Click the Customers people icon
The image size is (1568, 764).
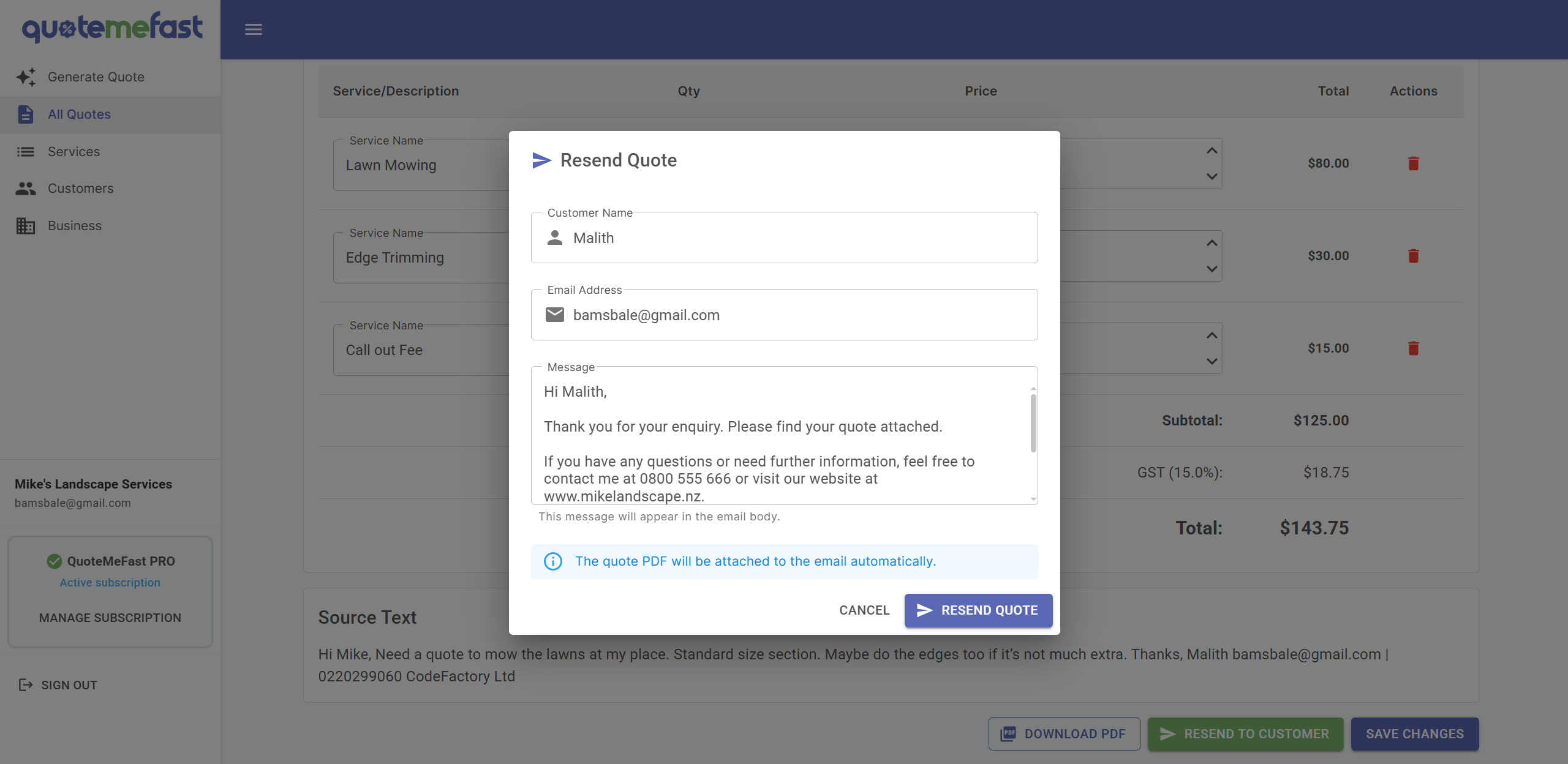click(26, 189)
